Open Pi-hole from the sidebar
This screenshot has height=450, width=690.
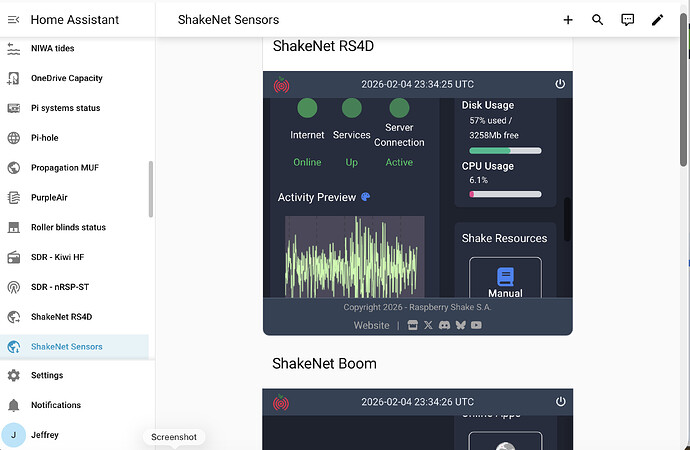pos(45,138)
